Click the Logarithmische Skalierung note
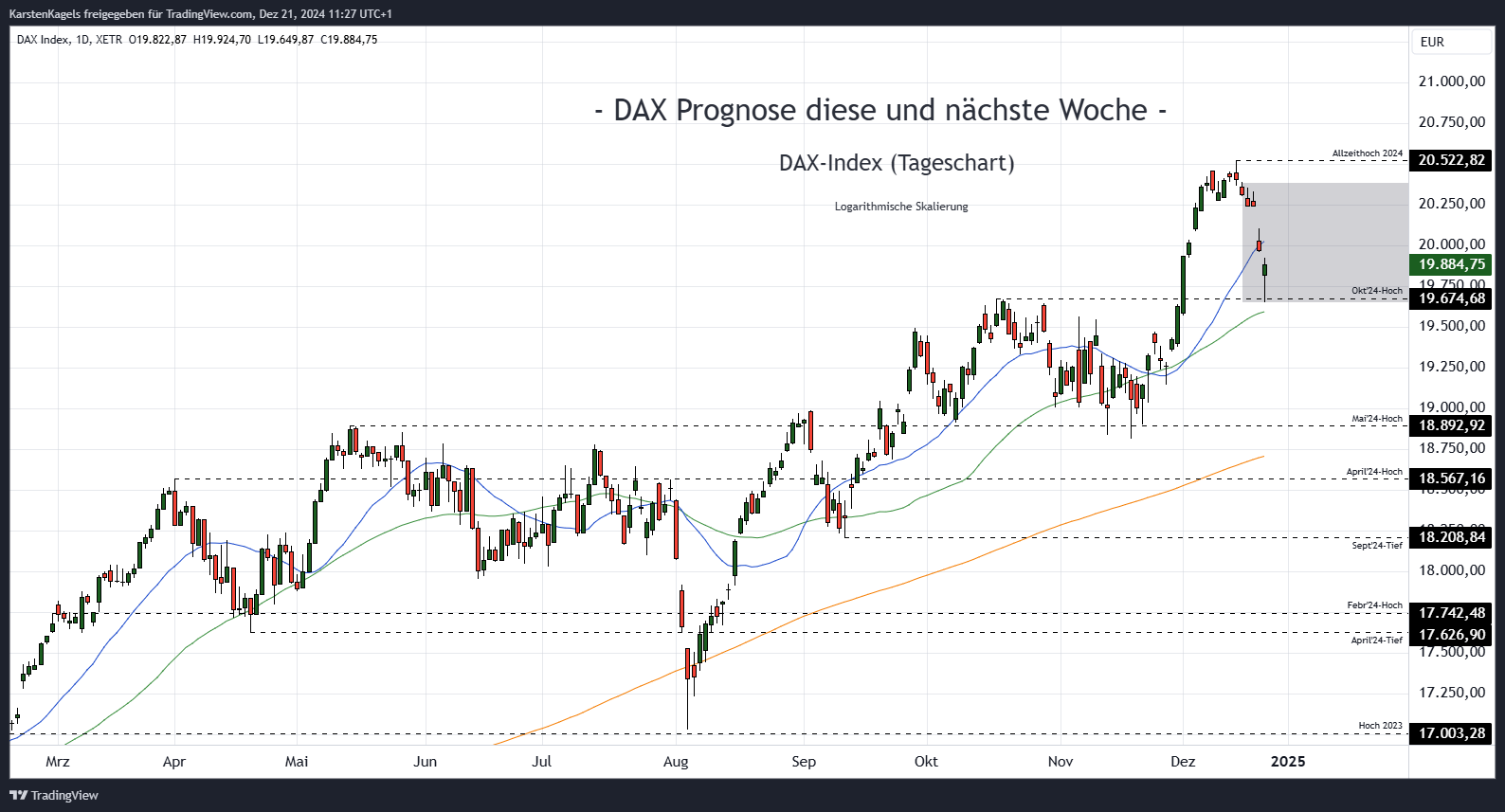Viewport: 1505px width, 812px height. tap(901, 207)
